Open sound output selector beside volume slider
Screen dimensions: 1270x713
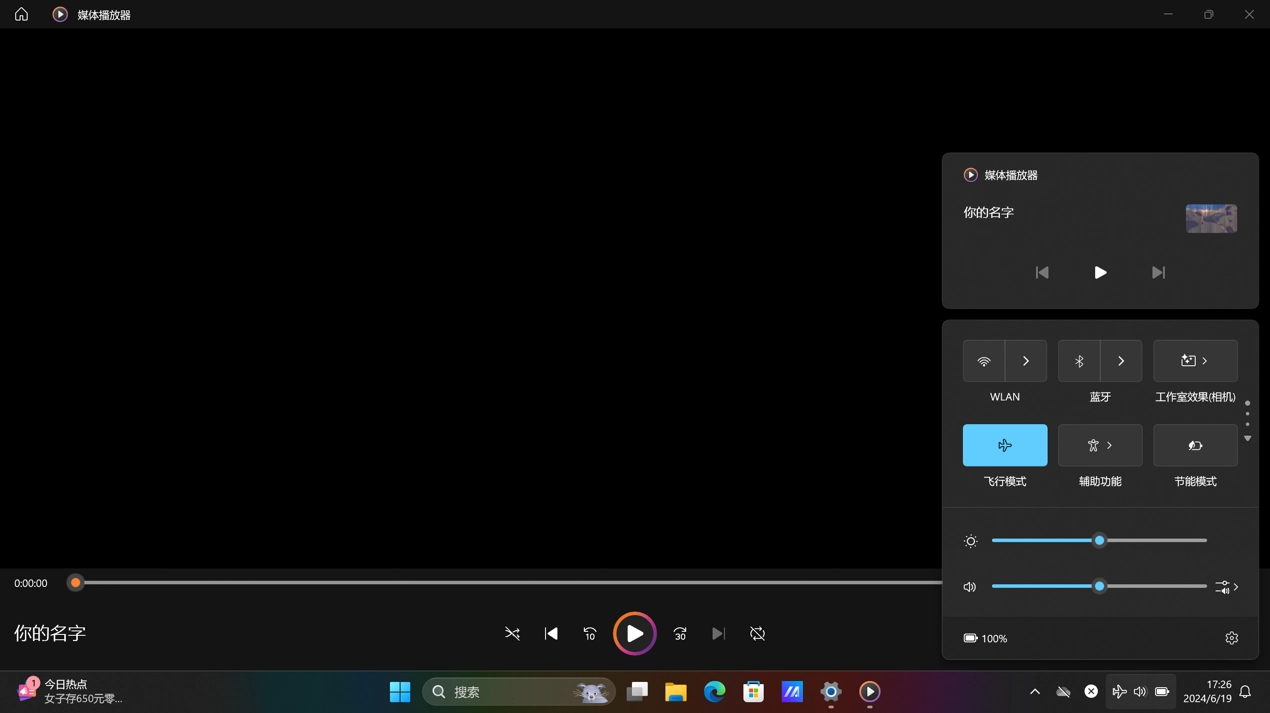pyautogui.click(x=1226, y=587)
